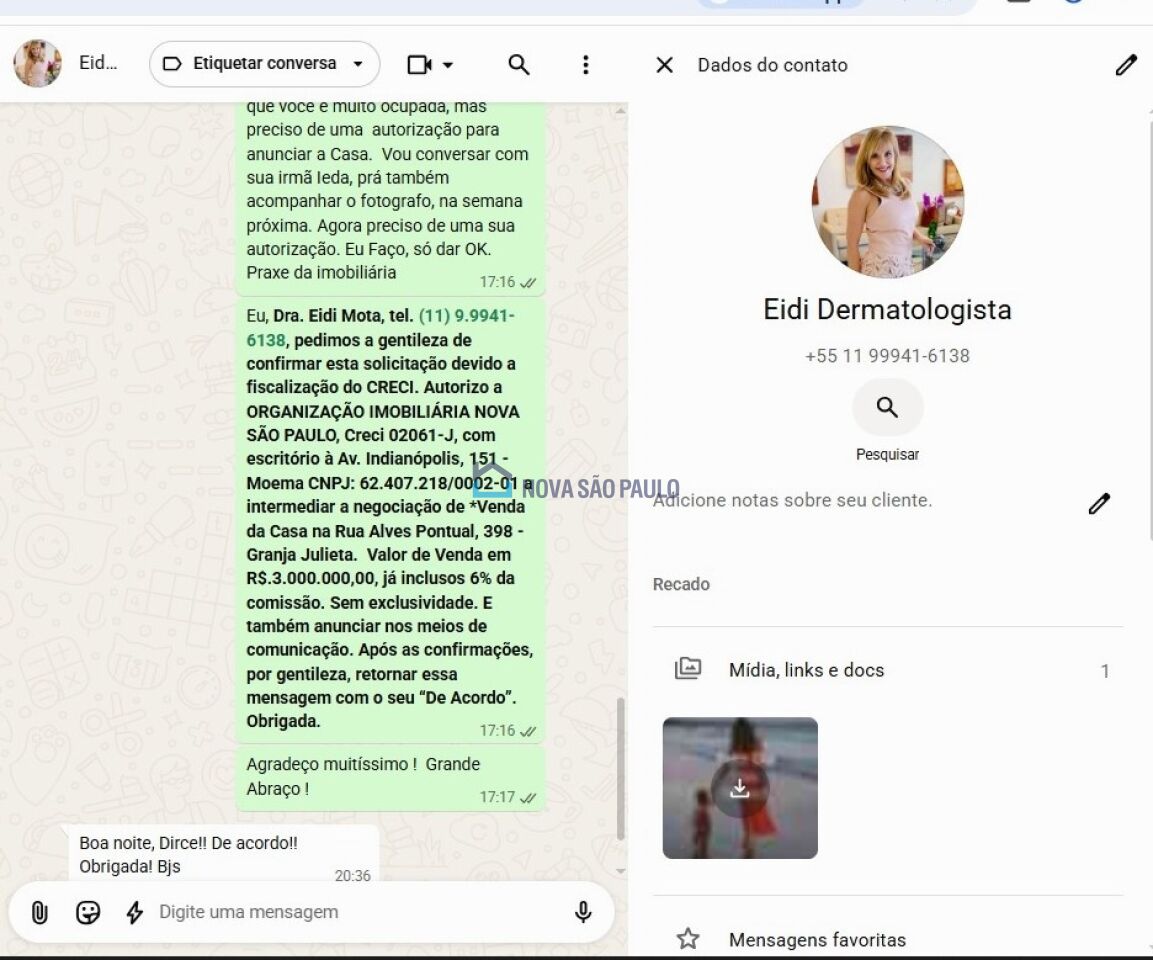This screenshot has width=1153, height=960.
Task: Open the attach file paperclip icon
Action: pyautogui.click(x=40, y=912)
